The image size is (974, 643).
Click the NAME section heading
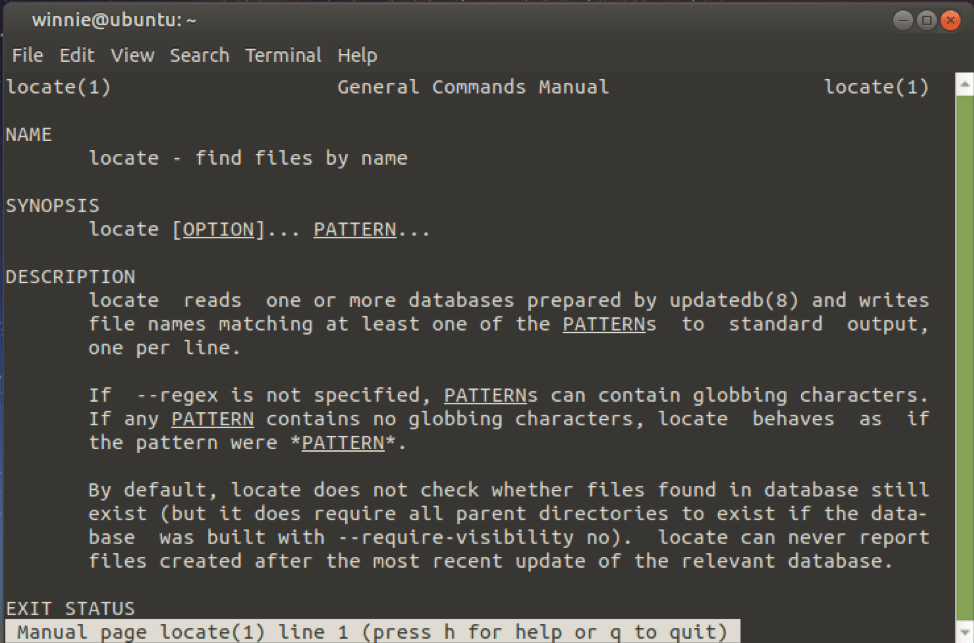(x=29, y=134)
